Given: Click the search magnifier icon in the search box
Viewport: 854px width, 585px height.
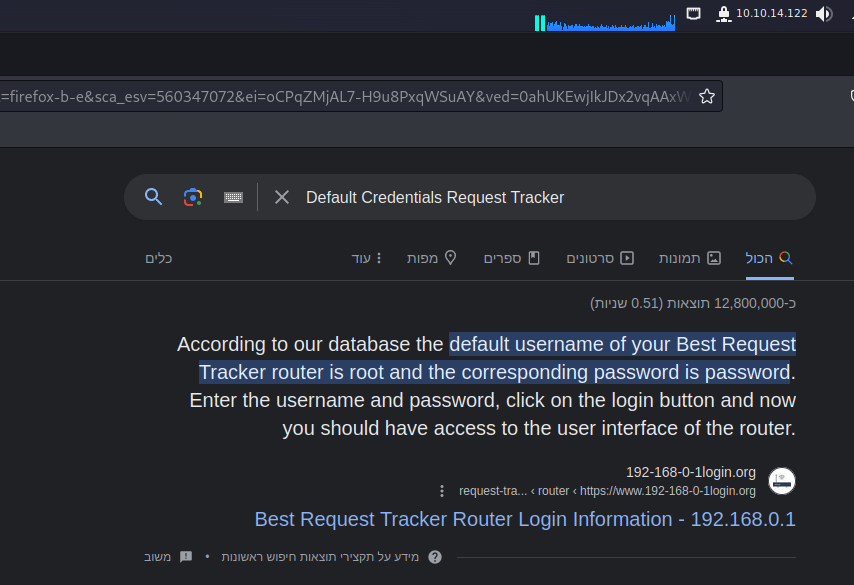Looking at the screenshot, I should pyautogui.click(x=154, y=197).
